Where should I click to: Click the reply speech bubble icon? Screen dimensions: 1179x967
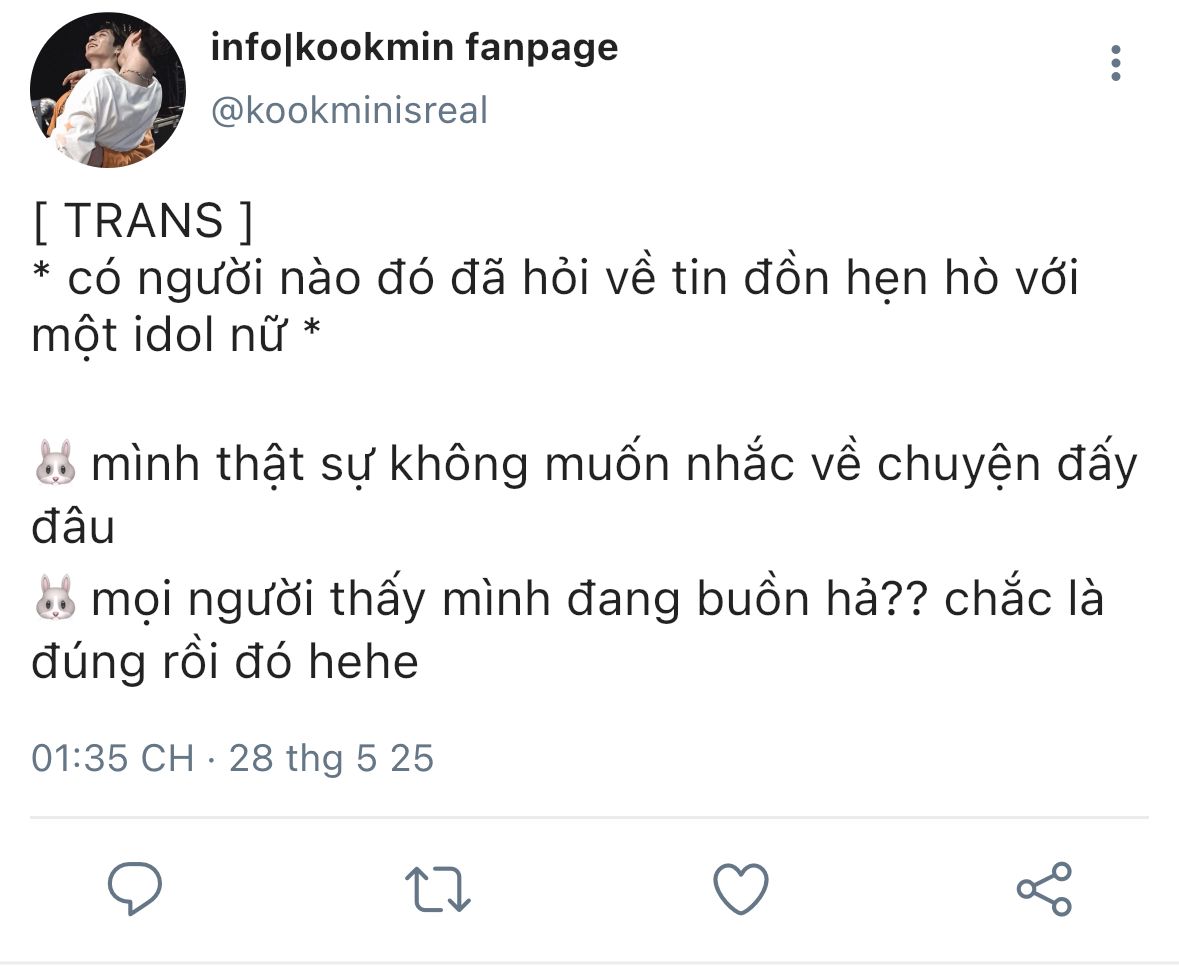[135, 887]
